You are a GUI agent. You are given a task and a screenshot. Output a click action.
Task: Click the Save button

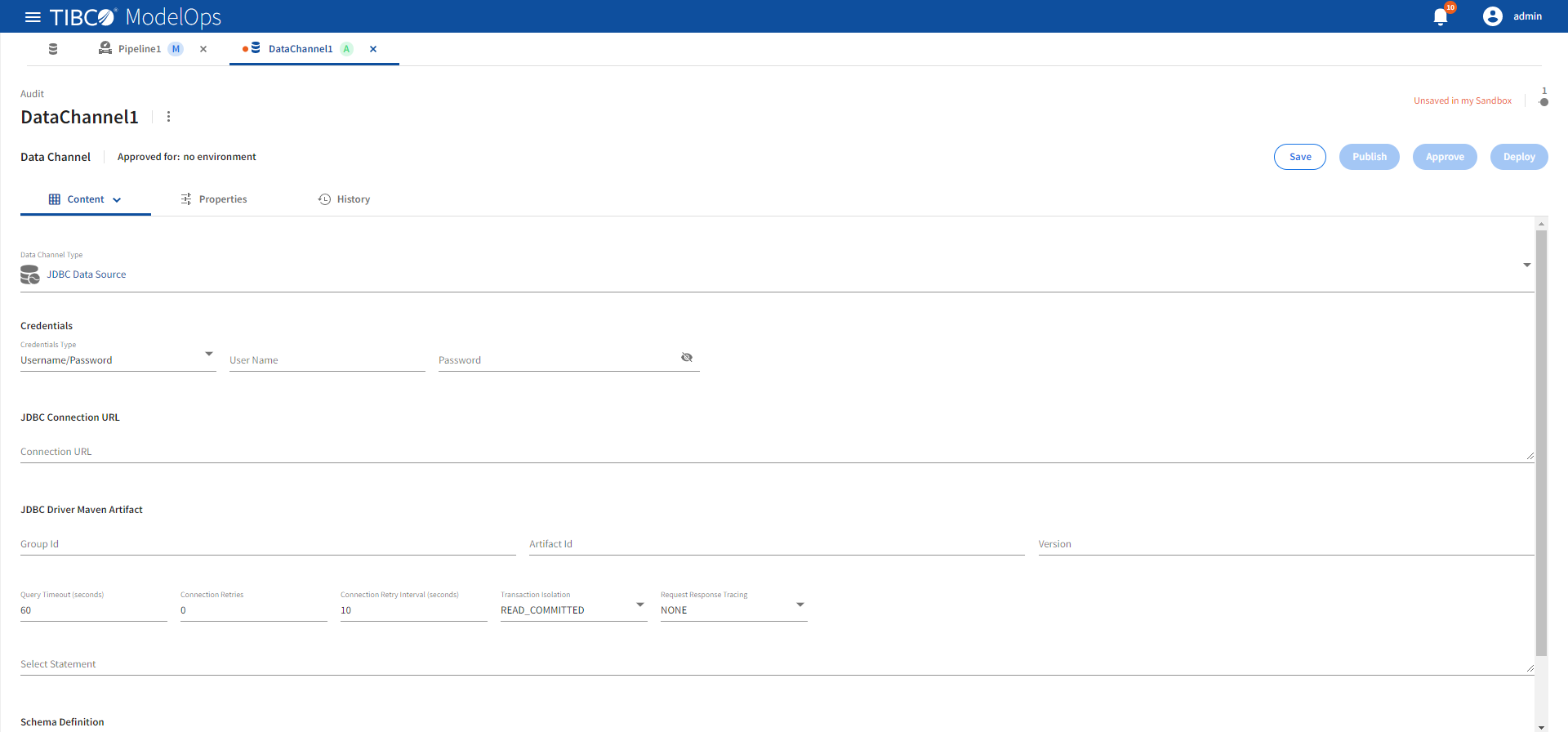point(1300,157)
